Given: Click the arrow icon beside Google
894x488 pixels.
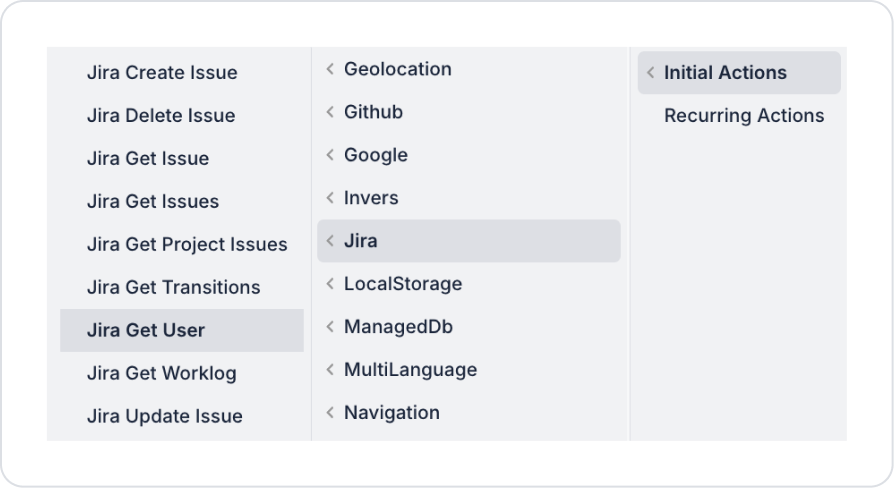Looking at the screenshot, I should coord(330,156).
